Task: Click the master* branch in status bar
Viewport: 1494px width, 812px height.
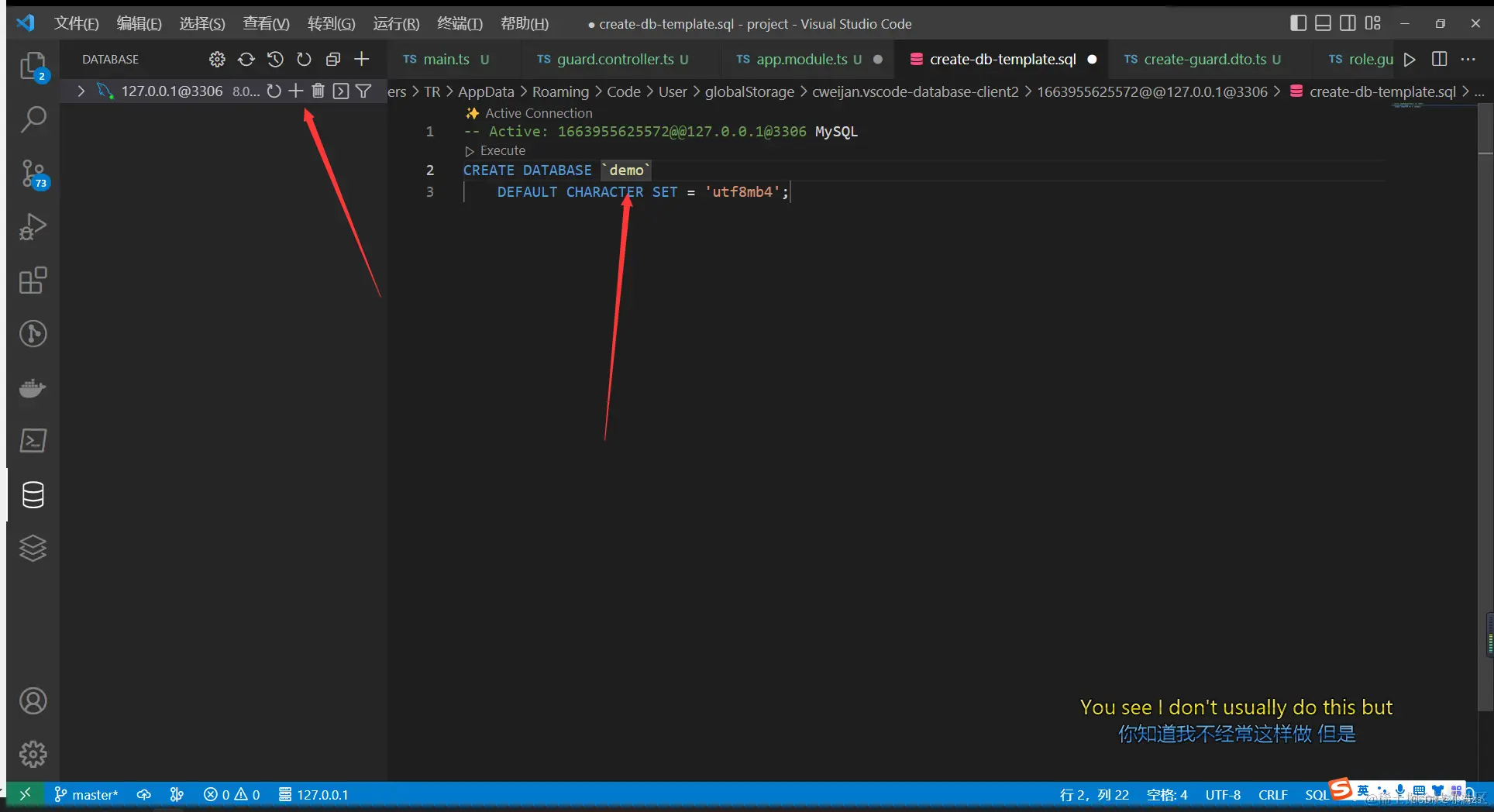Action: [x=86, y=795]
